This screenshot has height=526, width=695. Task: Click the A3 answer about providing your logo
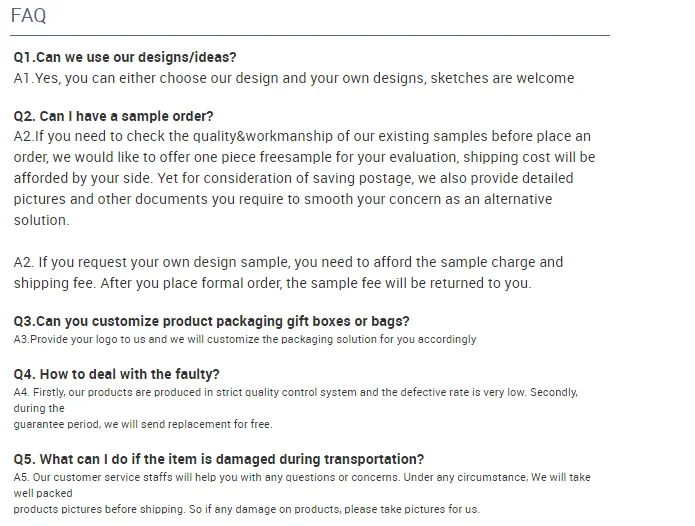(245, 339)
